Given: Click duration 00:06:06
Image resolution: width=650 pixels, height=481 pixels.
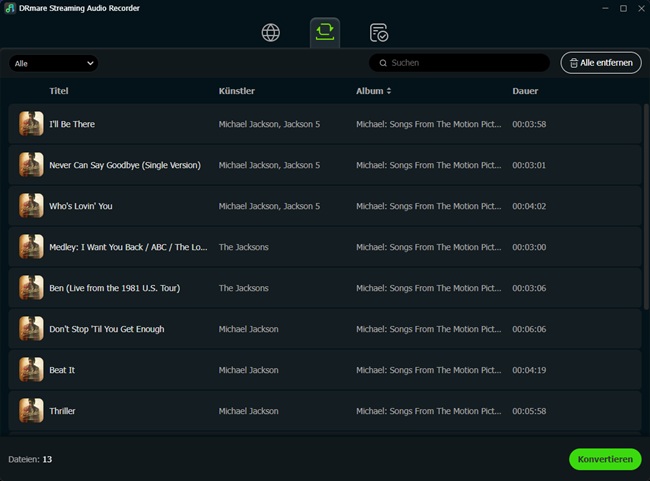Looking at the screenshot, I should click(x=529, y=329).
